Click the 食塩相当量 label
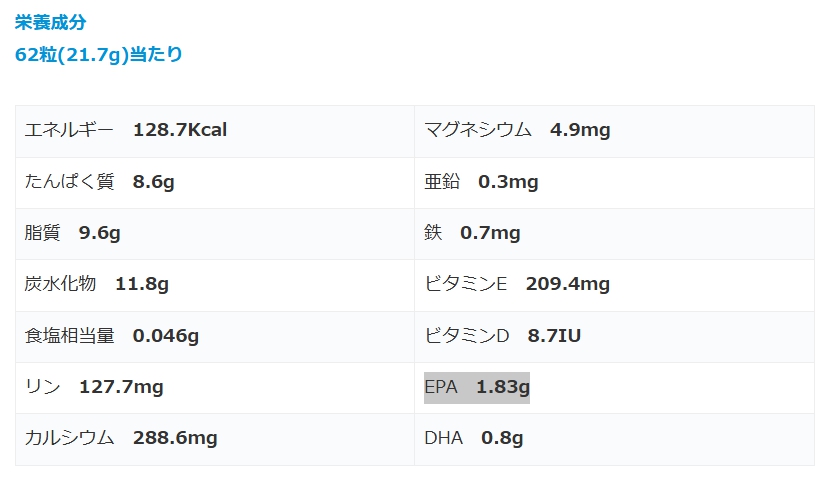Screen dimensions: 828x504 point(69,335)
